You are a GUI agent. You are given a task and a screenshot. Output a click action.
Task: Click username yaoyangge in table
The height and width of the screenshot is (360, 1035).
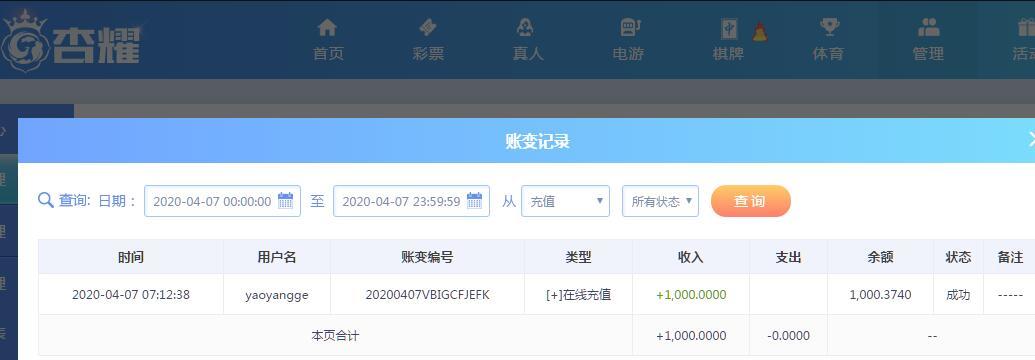pyautogui.click(x=277, y=295)
